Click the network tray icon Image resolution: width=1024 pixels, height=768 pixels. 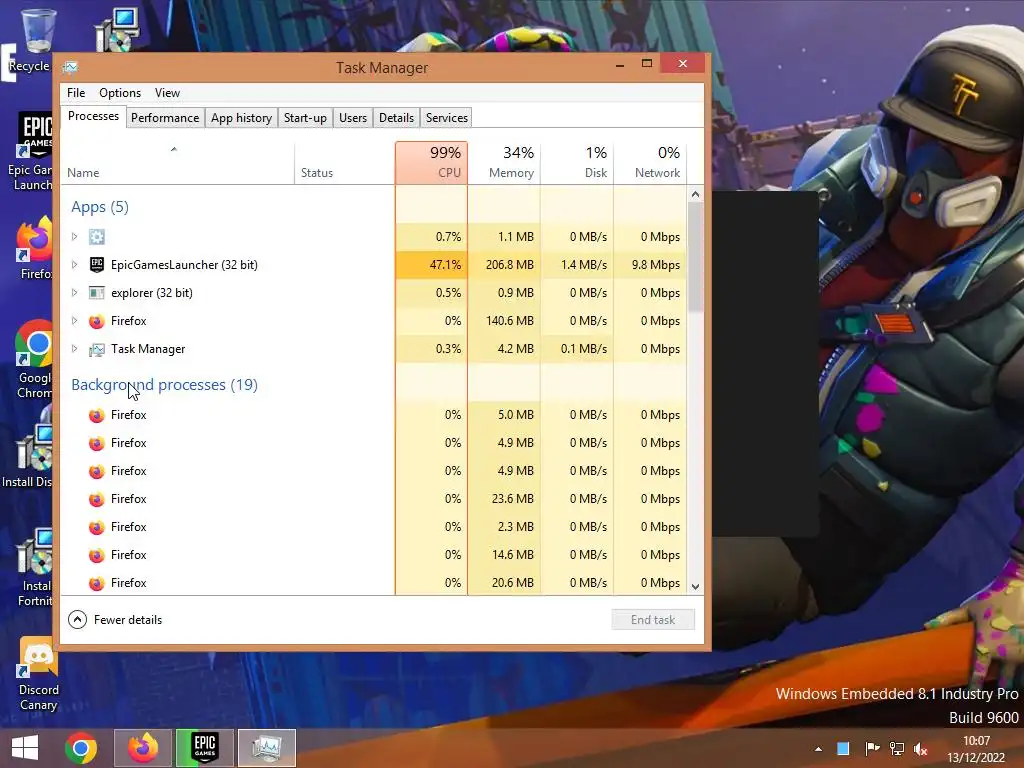(x=897, y=748)
